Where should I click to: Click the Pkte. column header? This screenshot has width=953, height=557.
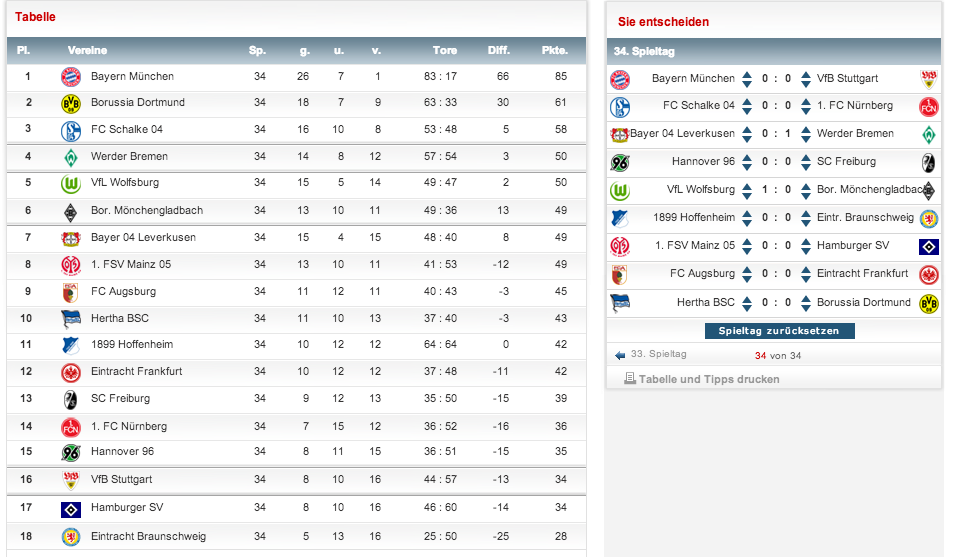[554, 50]
